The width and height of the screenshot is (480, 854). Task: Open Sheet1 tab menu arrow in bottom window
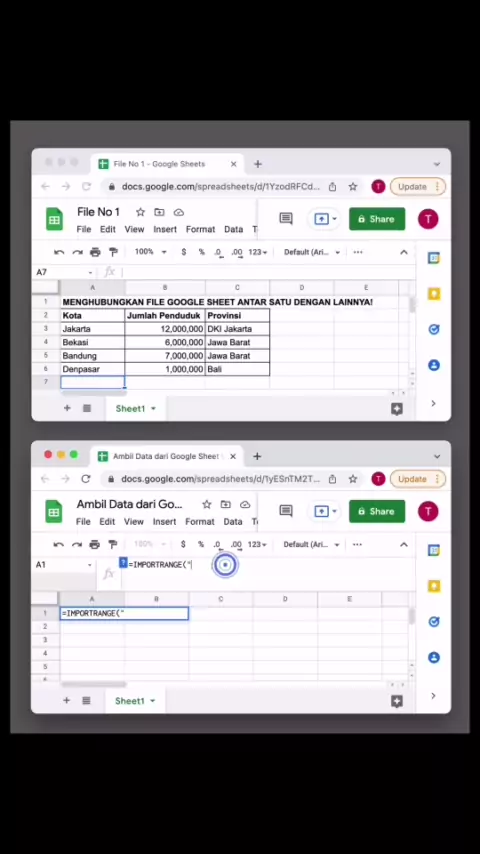click(x=153, y=701)
